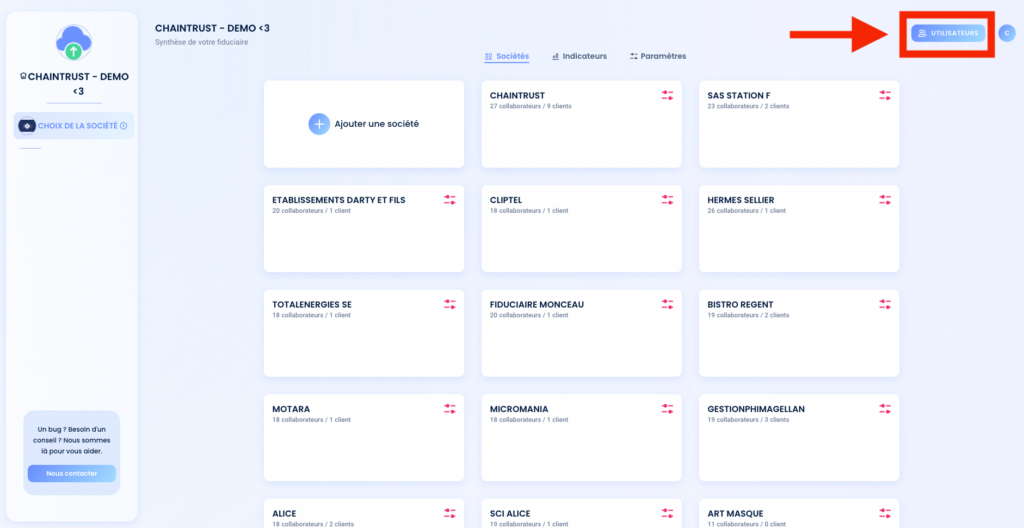Viewport: 1024px width, 528px height.
Task: Open the SAS STATION F company title
Action: 739,95
